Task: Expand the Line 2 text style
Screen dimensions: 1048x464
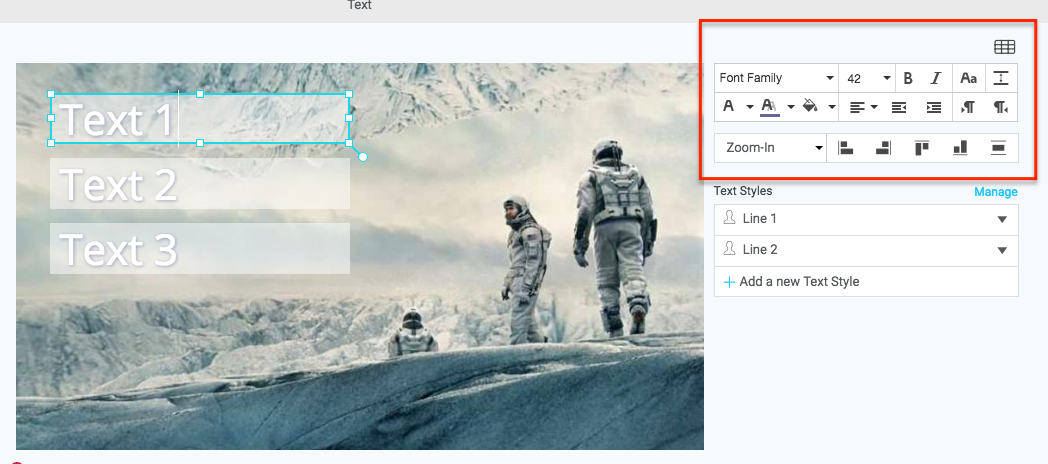Action: [x=1002, y=250]
